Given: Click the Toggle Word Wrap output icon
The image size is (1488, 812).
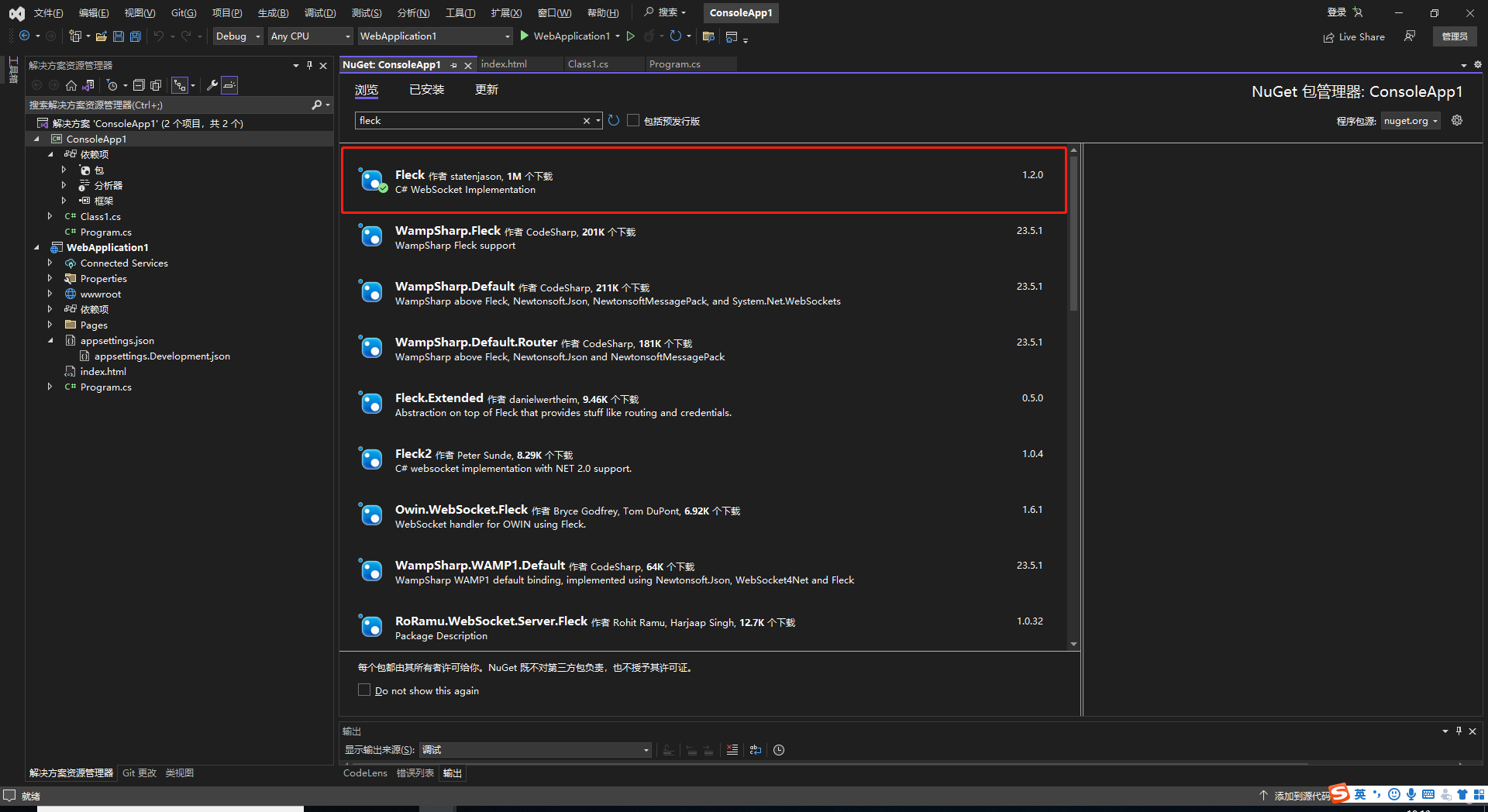Looking at the screenshot, I should (x=756, y=750).
